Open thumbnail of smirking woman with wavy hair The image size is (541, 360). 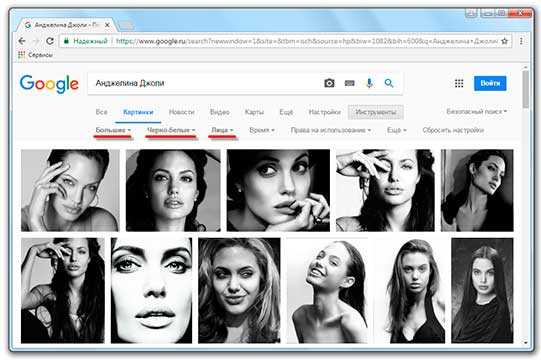click(x=239, y=290)
